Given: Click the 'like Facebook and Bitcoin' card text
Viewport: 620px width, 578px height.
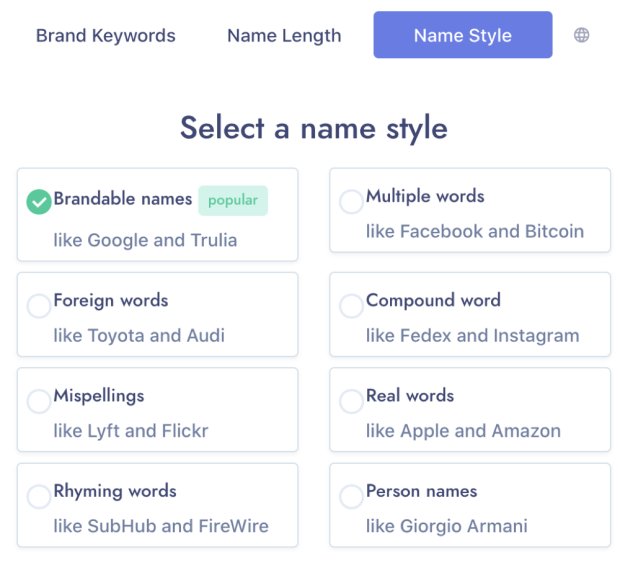Looking at the screenshot, I should pyautogui.click(x=474, y=231).
